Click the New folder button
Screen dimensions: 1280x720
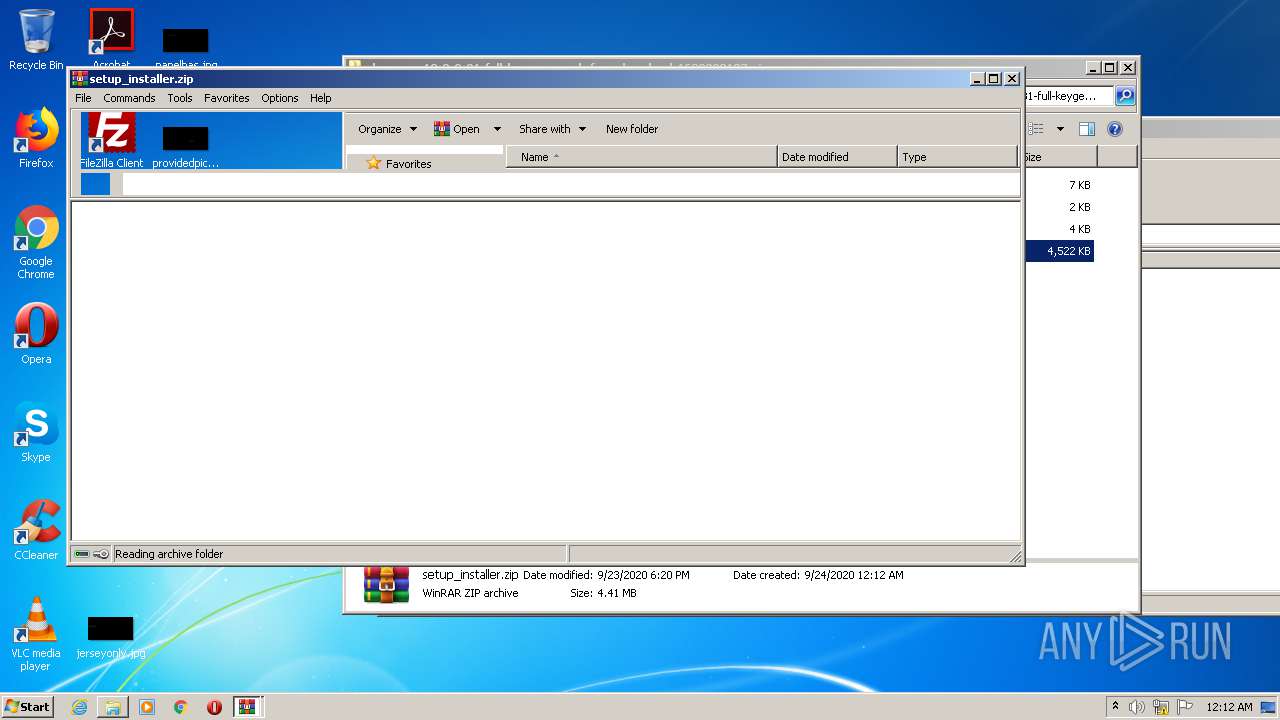(632, 129)
